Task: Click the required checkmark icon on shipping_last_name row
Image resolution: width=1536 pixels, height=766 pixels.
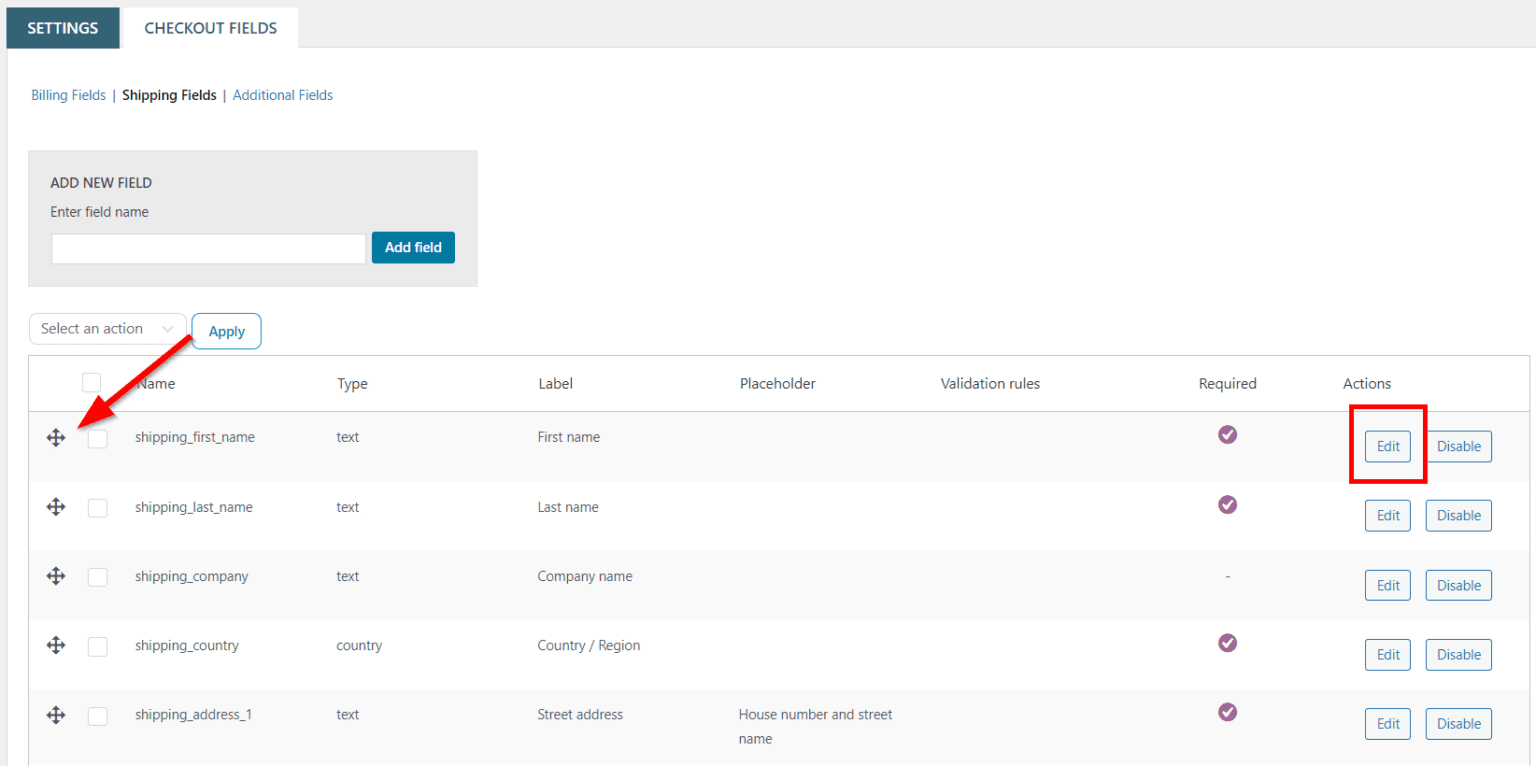Action: click(1227, 504)
